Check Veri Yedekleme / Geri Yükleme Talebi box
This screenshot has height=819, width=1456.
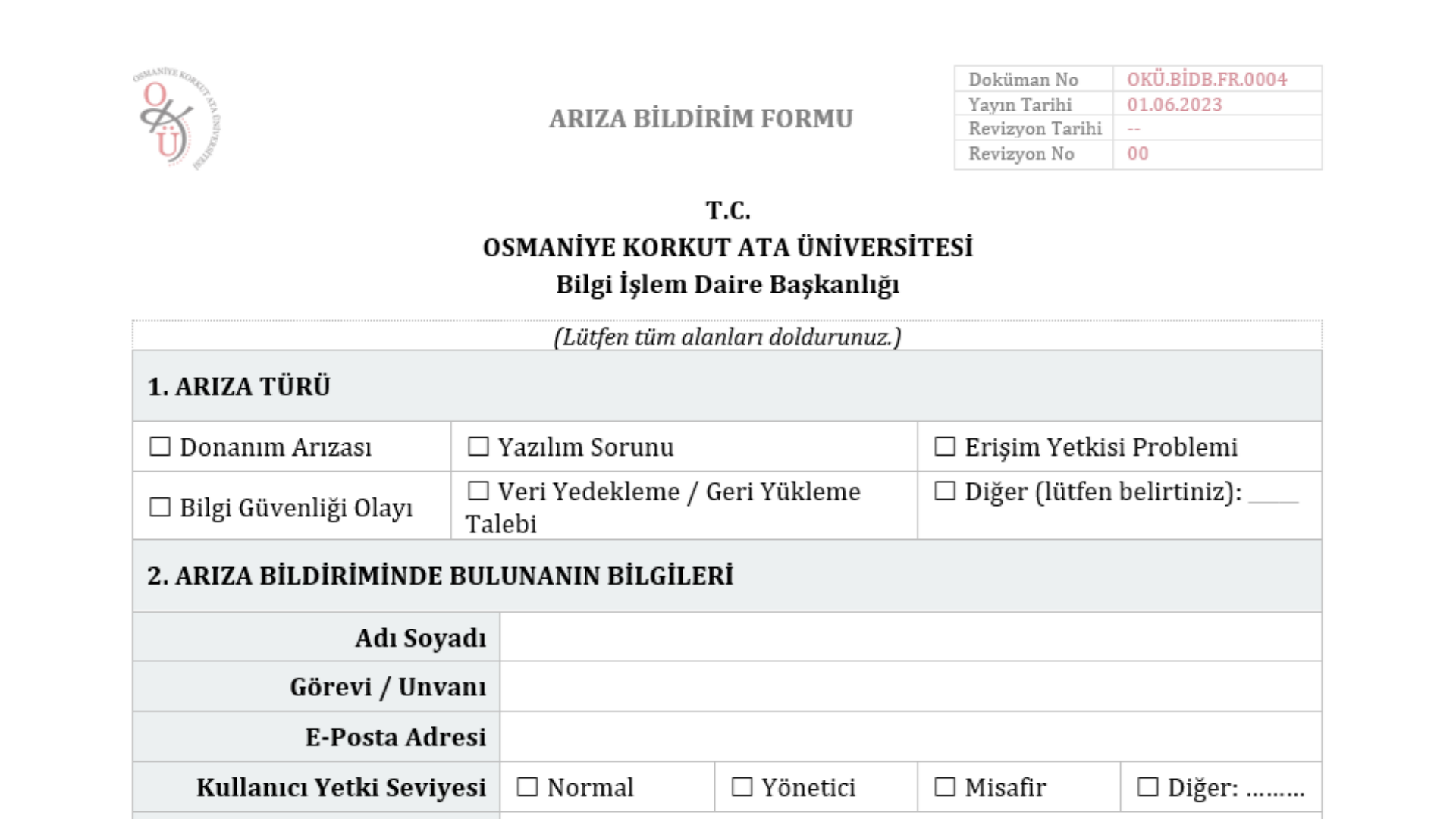(x=479, y=491)
